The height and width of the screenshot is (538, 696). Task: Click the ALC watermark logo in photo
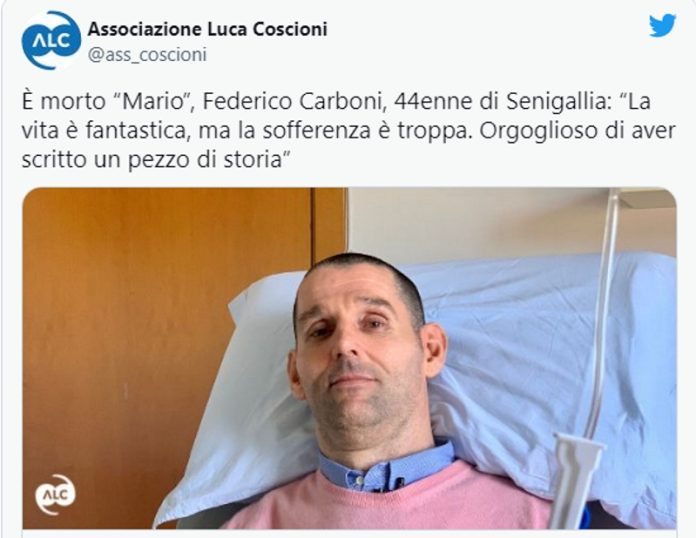click(55, 494)
